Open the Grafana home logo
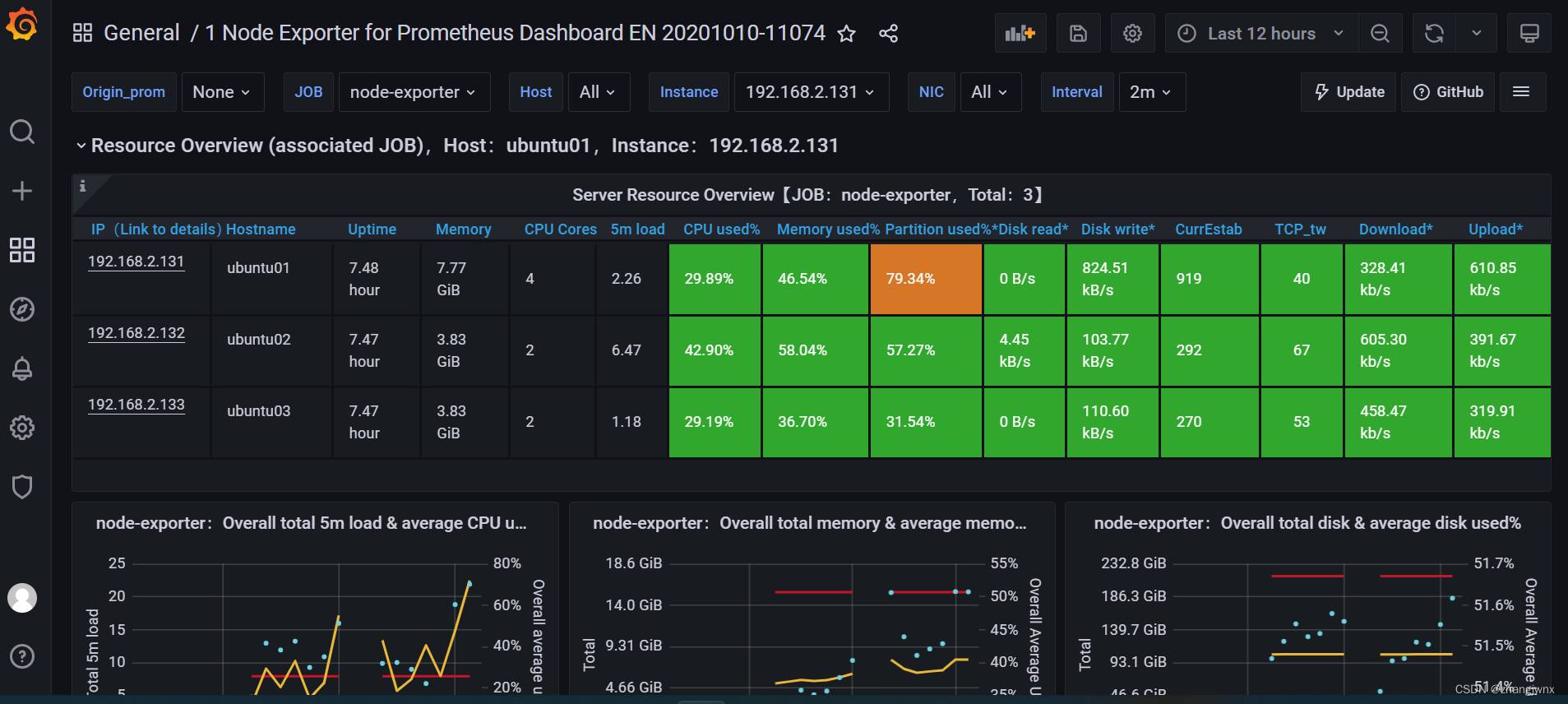1568x704 pixels. tap(22, 25)
